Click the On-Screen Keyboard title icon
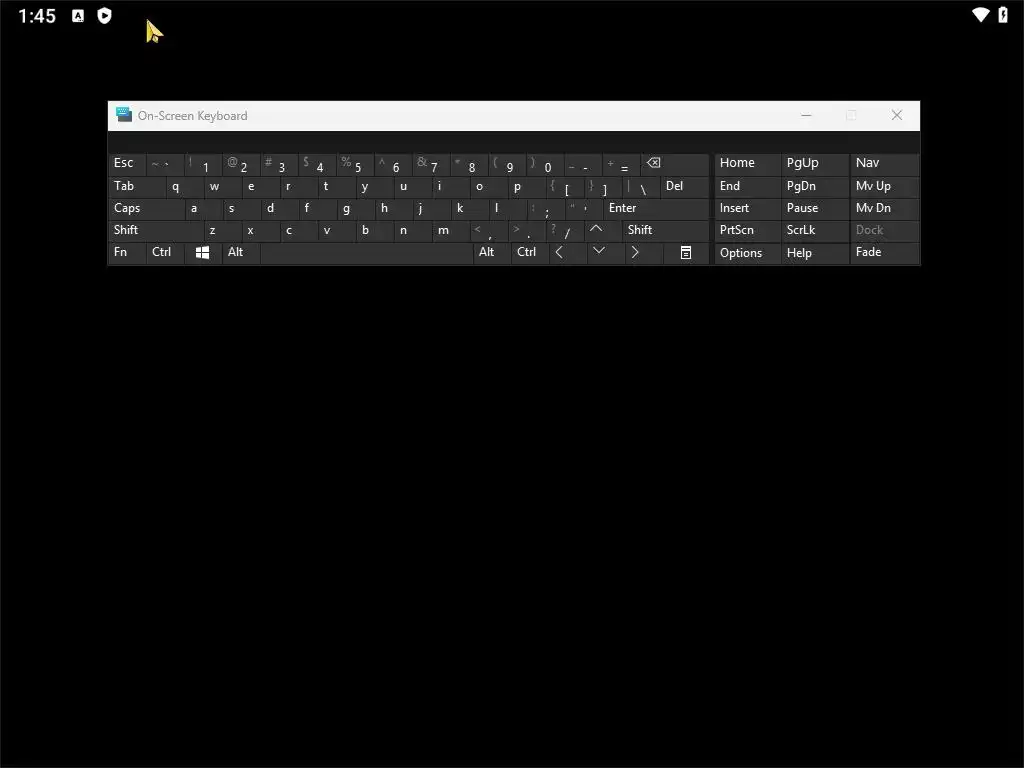Viewport: 1024px width, 768px height. click(x=123, y=115)
